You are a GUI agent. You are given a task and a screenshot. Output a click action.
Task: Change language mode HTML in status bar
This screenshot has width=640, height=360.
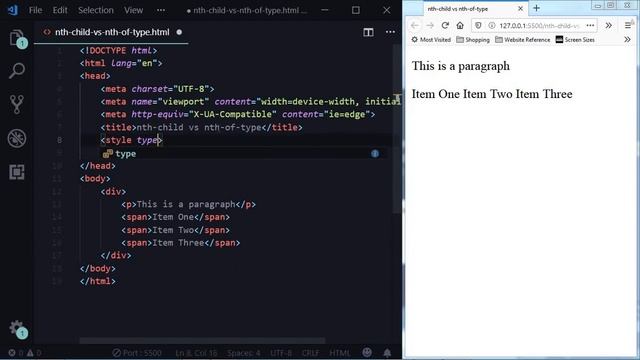click(x=340, y=353)
